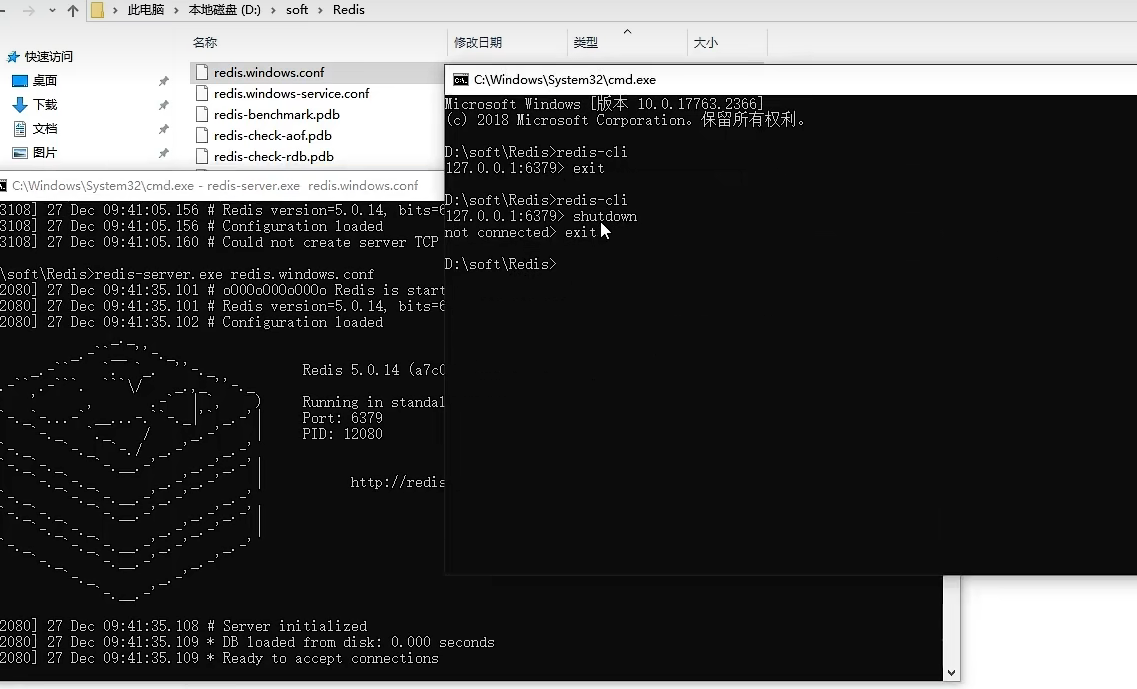Expand breadcrumb chevron after 此电脑

(x=176, y=10)
